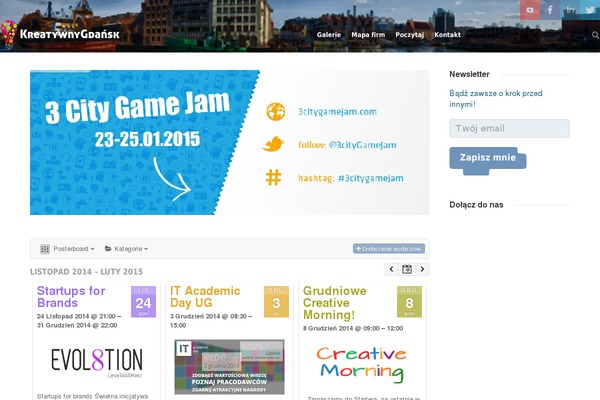Go to next calendar period
The height and width of the screenshot is (400, 600).
point(422,269)
